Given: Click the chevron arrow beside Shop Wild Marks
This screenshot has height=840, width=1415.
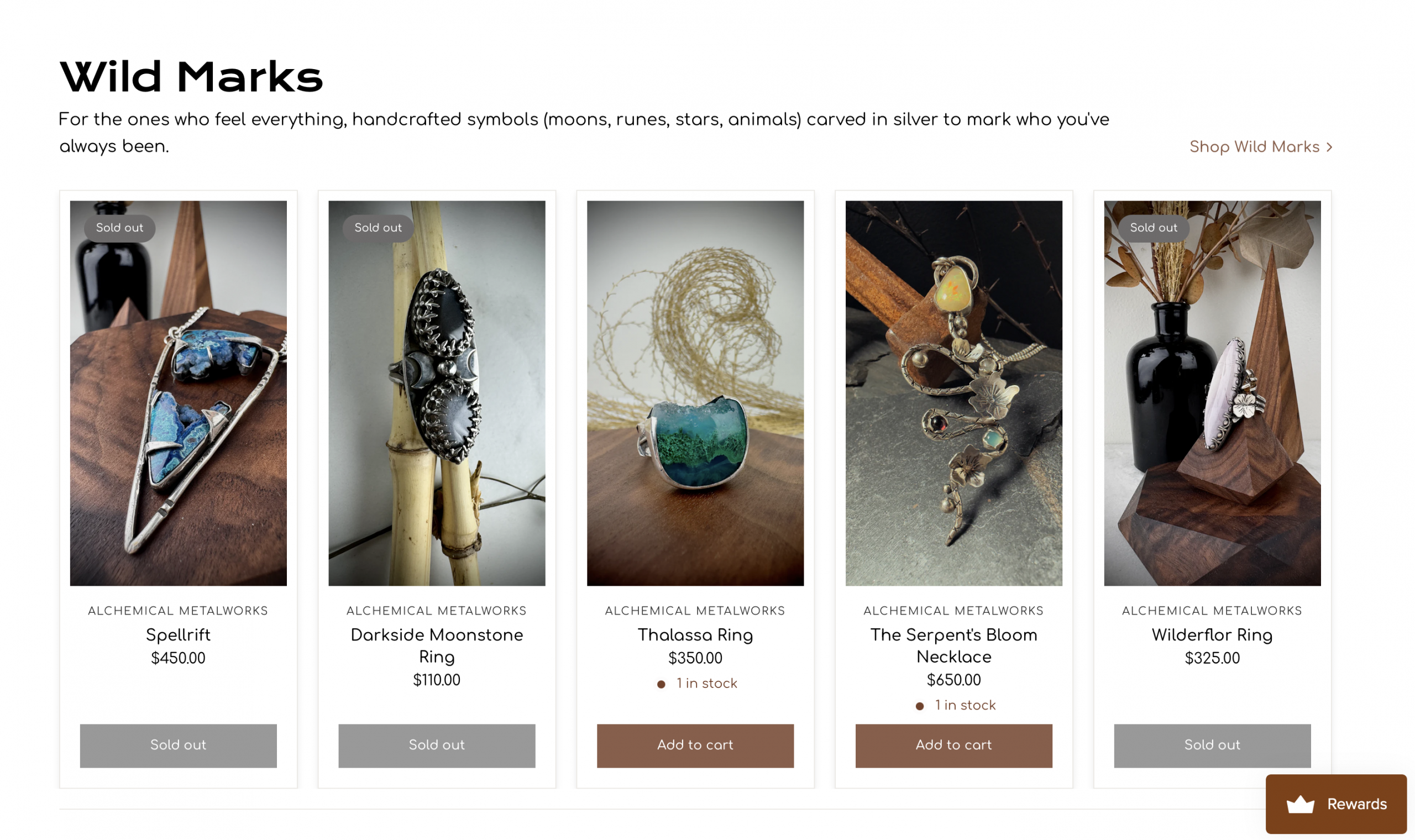Looking at the screenshot, I should click(x=1329, y=147).
